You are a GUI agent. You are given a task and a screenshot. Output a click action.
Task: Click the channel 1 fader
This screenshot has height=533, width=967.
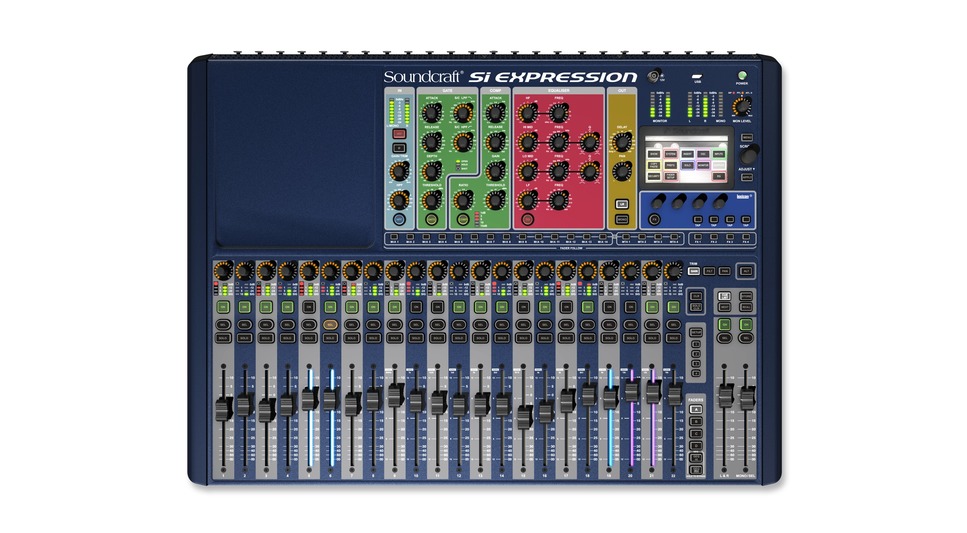tap(223, 409)
